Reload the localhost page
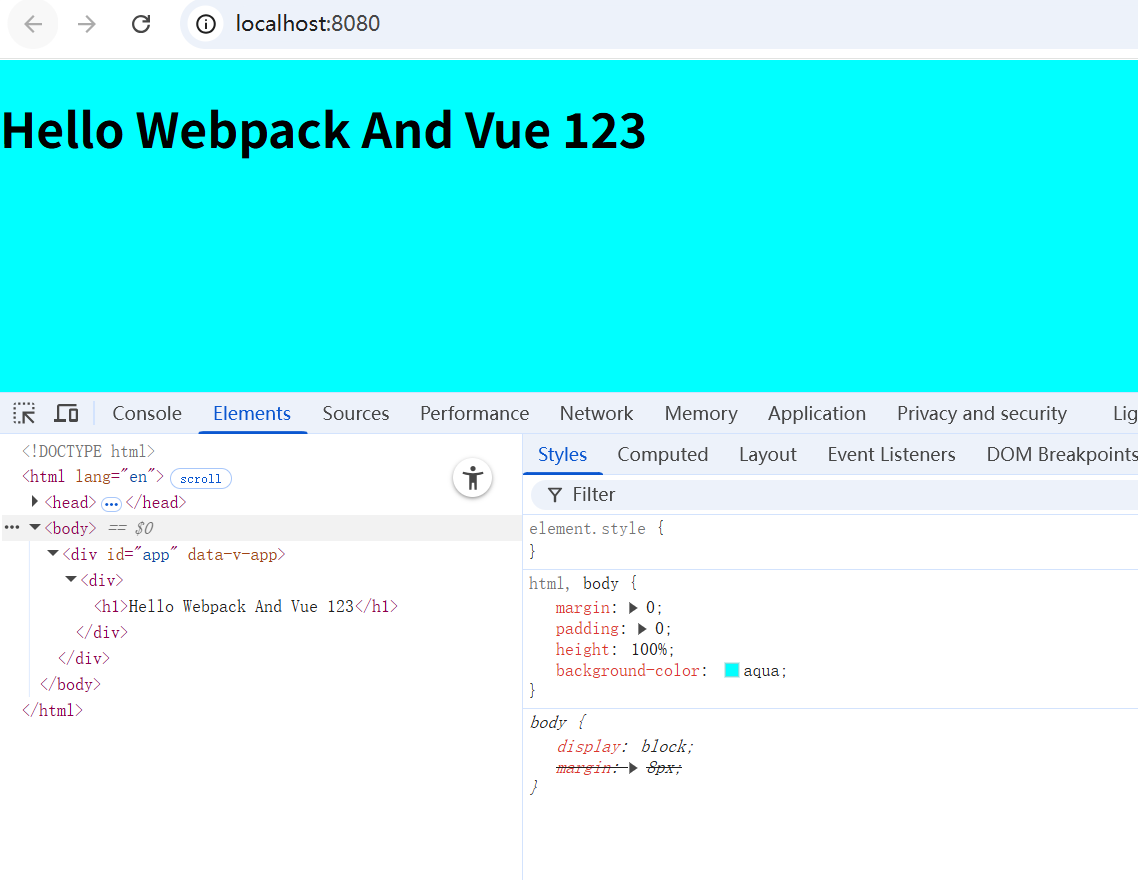The image size is (1138, 880). 141,24
